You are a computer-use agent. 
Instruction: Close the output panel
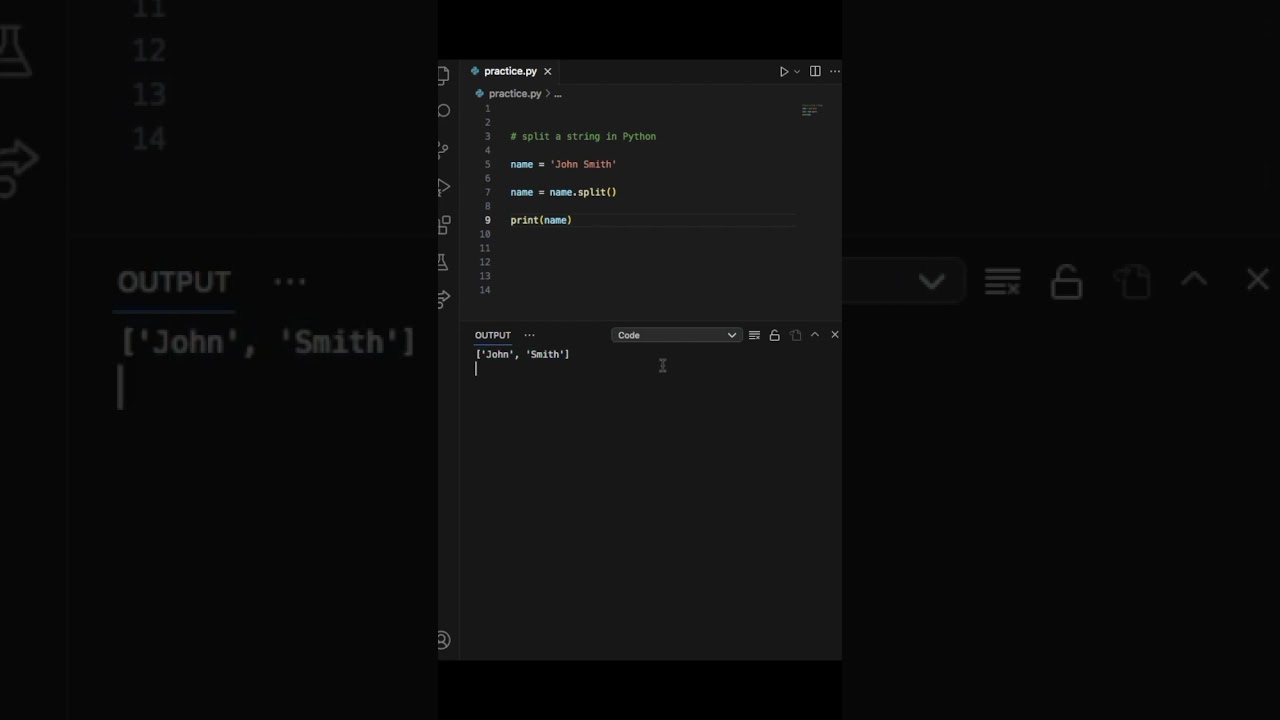(x=835, y=335)
